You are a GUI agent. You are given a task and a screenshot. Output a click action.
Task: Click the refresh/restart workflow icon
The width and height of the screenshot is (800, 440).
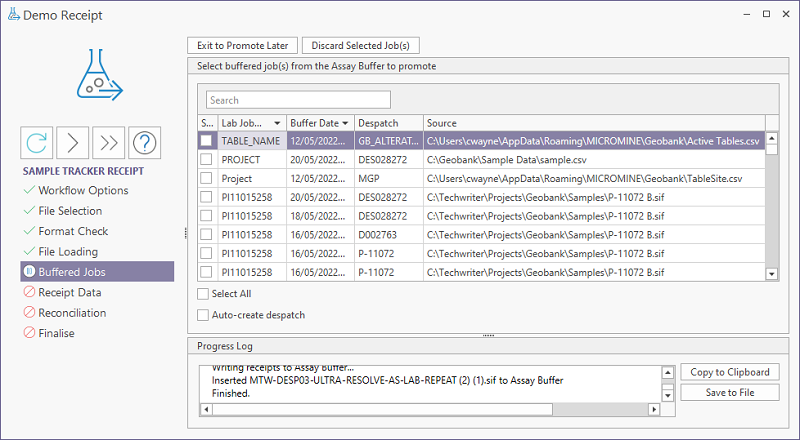coord(37,143)
